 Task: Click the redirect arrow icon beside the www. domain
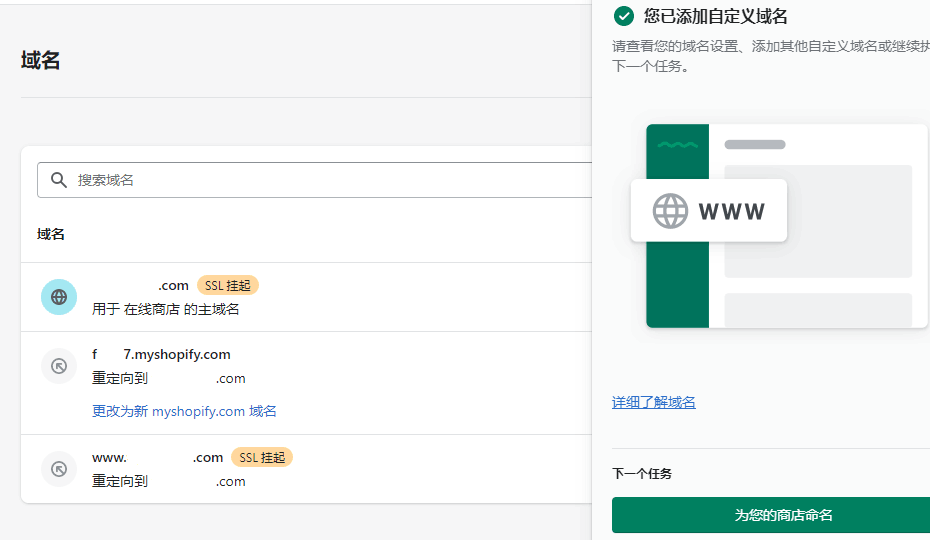(59, 469)
